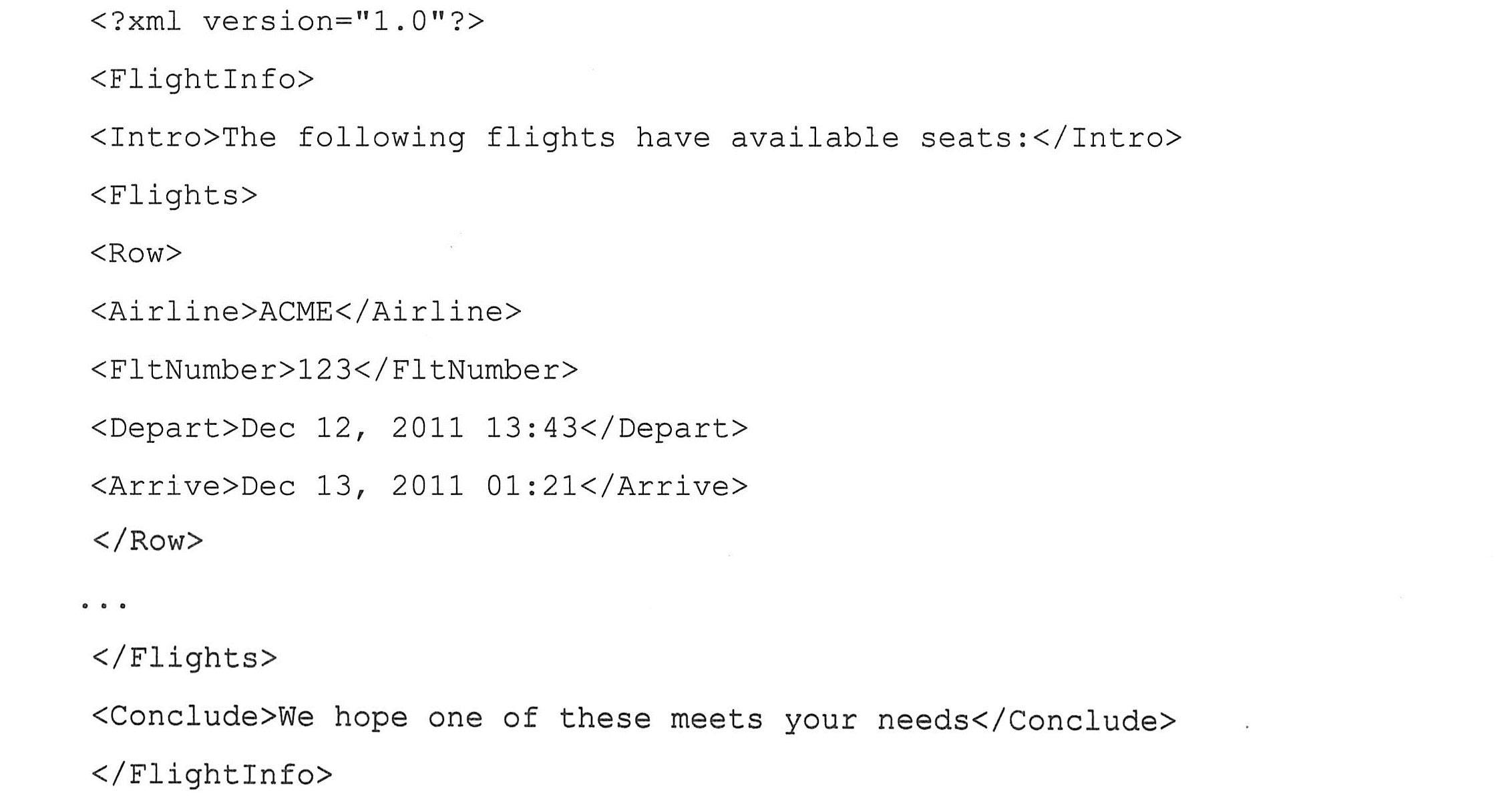1512x799 pixels.
Task: Click the "We hope one of these" text
Action: [x=464, y=718]
